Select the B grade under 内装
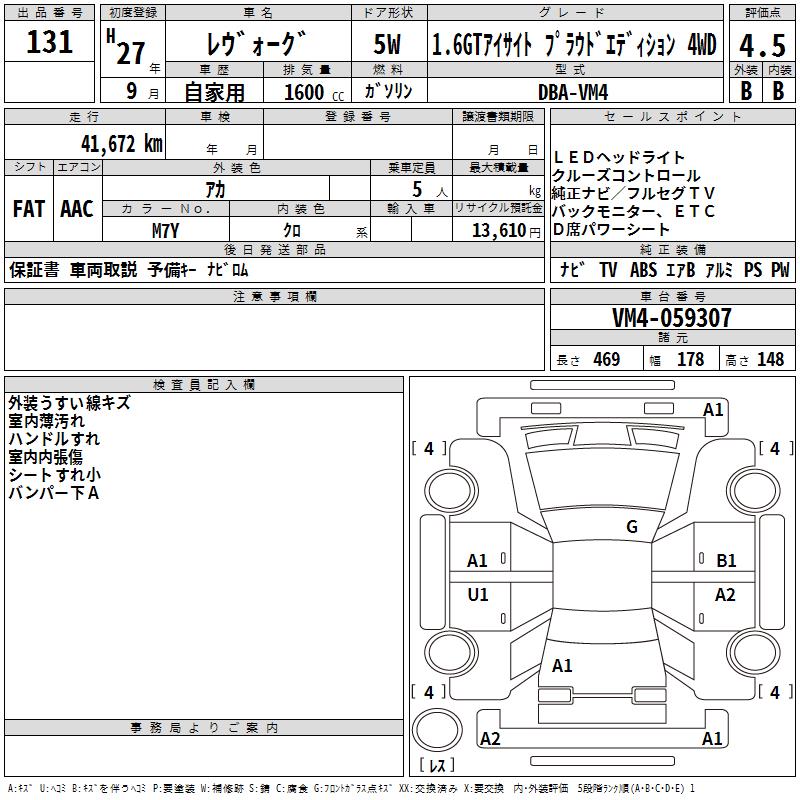This screenshot has width=800, height=800. tap(778, 91)
